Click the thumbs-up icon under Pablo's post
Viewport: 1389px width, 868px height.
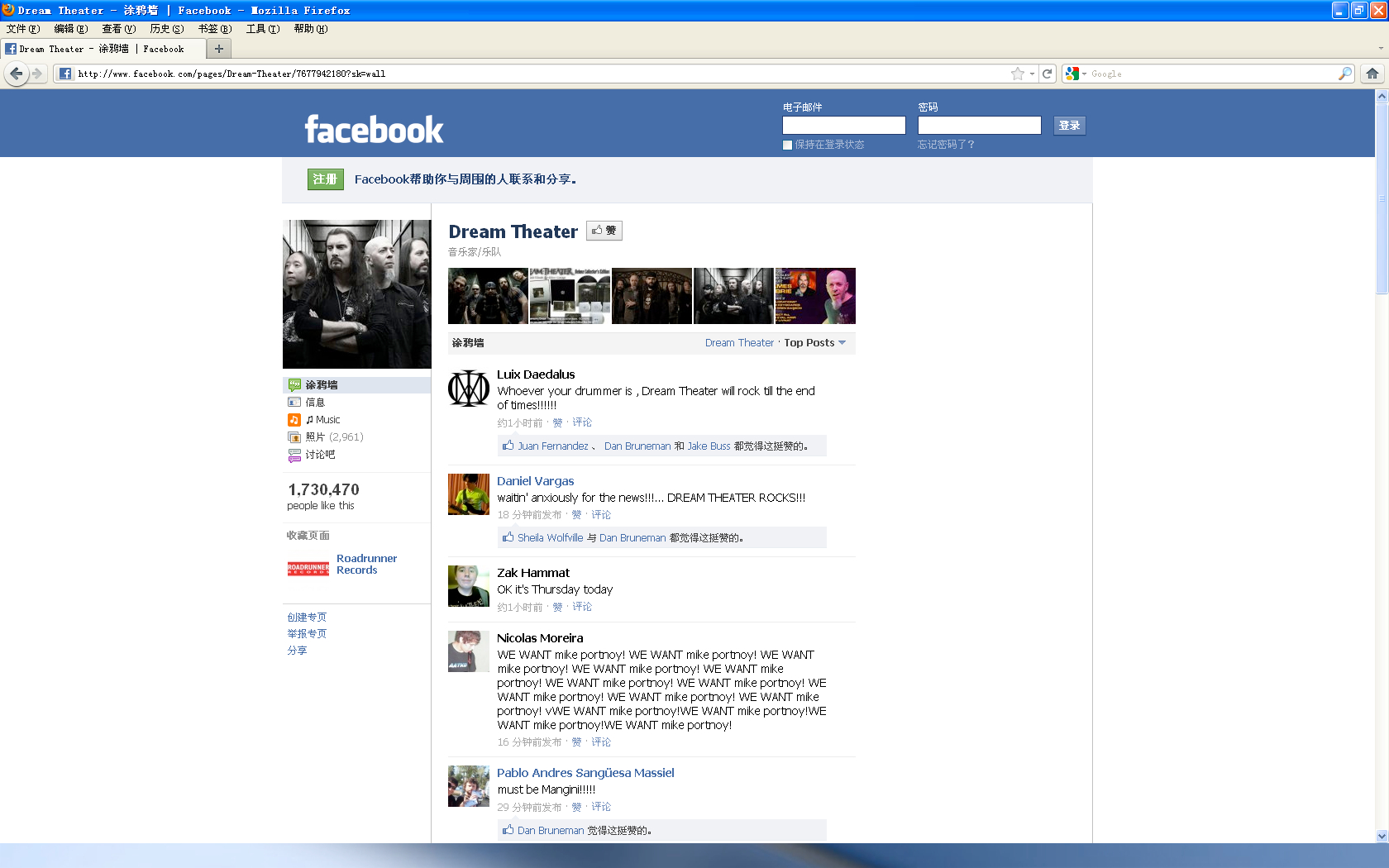pyautogui.click(x=508, y=830)
